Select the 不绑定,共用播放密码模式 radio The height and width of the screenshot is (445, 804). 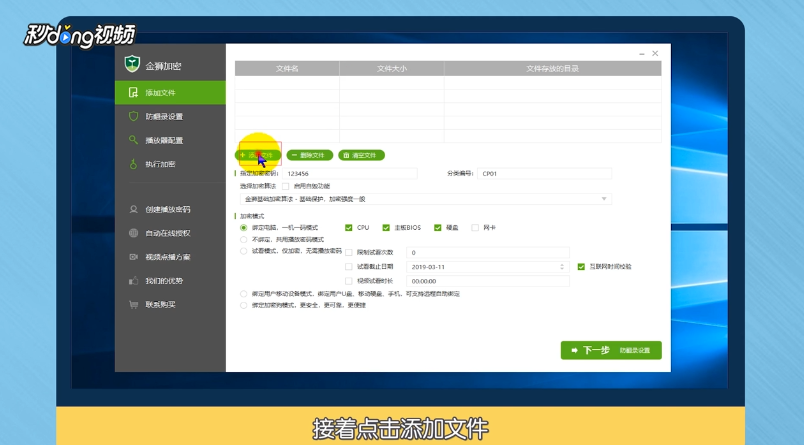[244, 239]
